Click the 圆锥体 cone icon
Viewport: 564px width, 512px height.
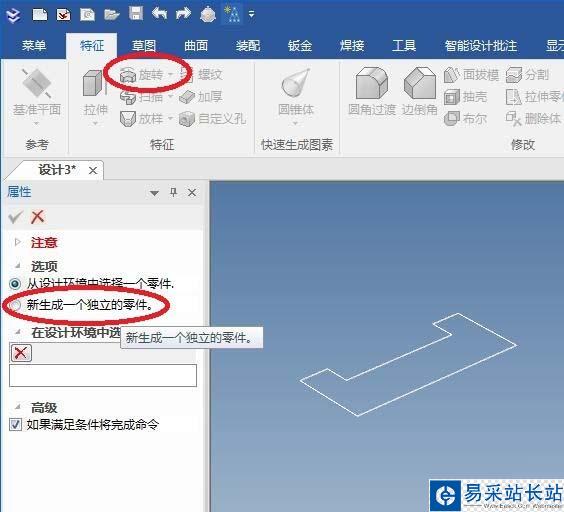pyautogui.click(x=296, y=83)
